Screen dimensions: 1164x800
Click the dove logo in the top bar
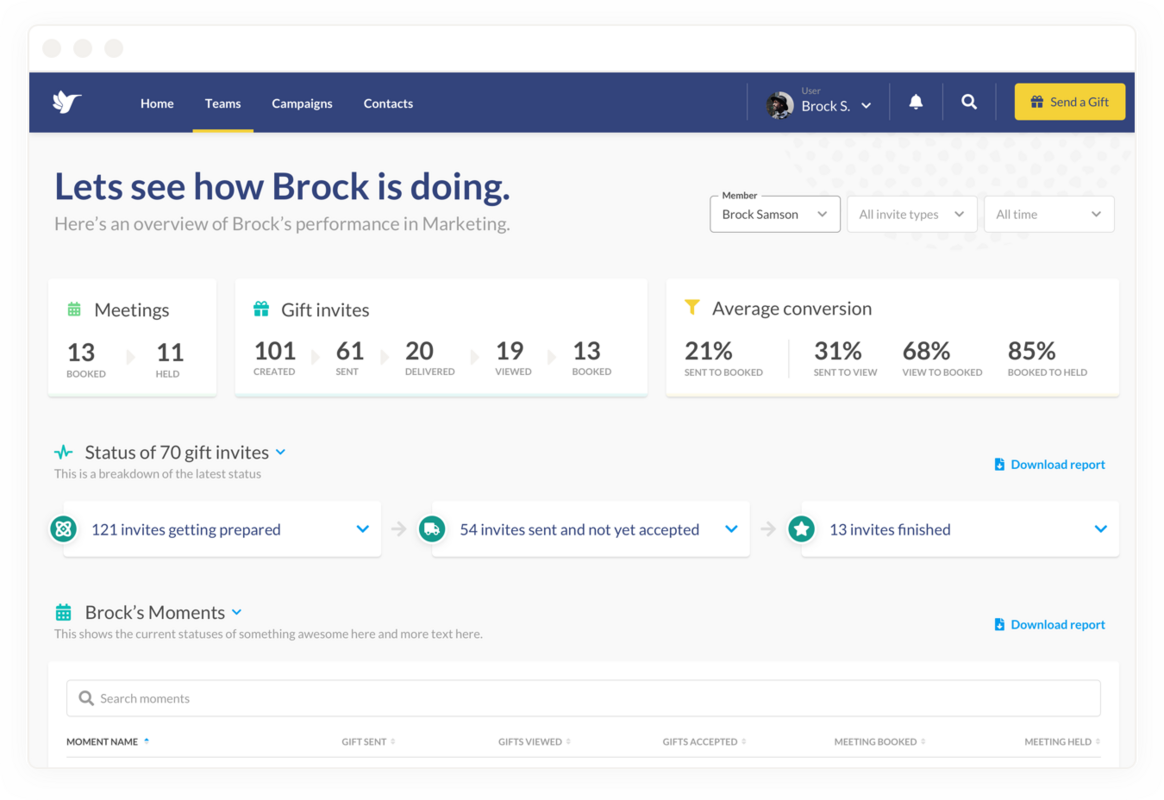click(x=65, y=101)
